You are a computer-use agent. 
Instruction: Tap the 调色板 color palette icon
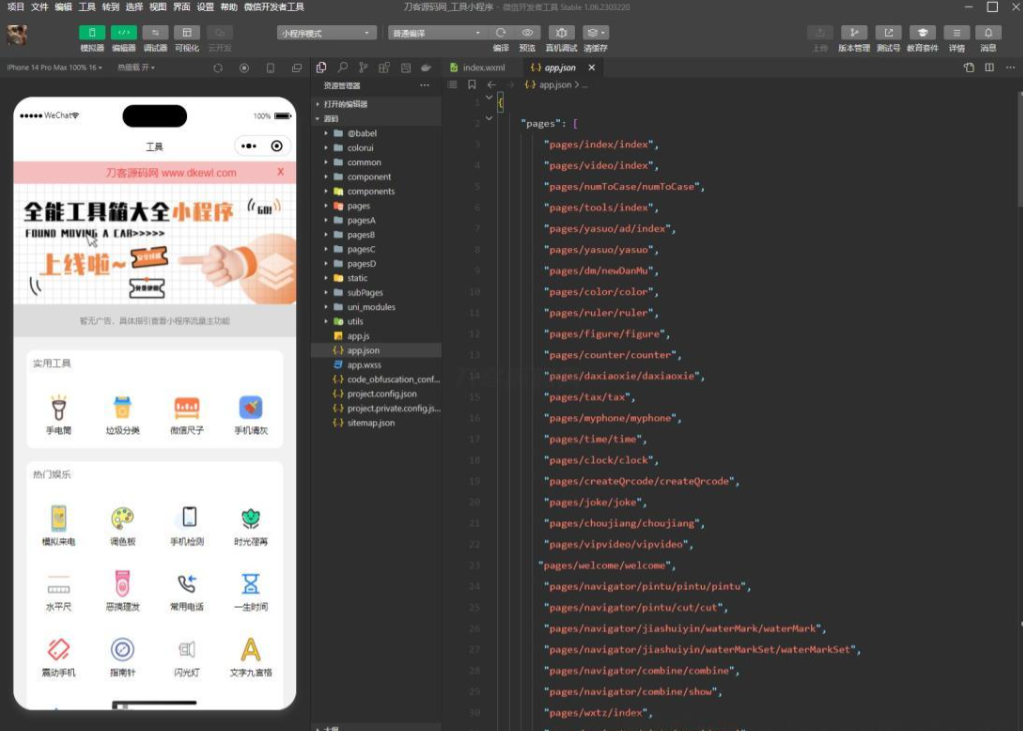122,518
